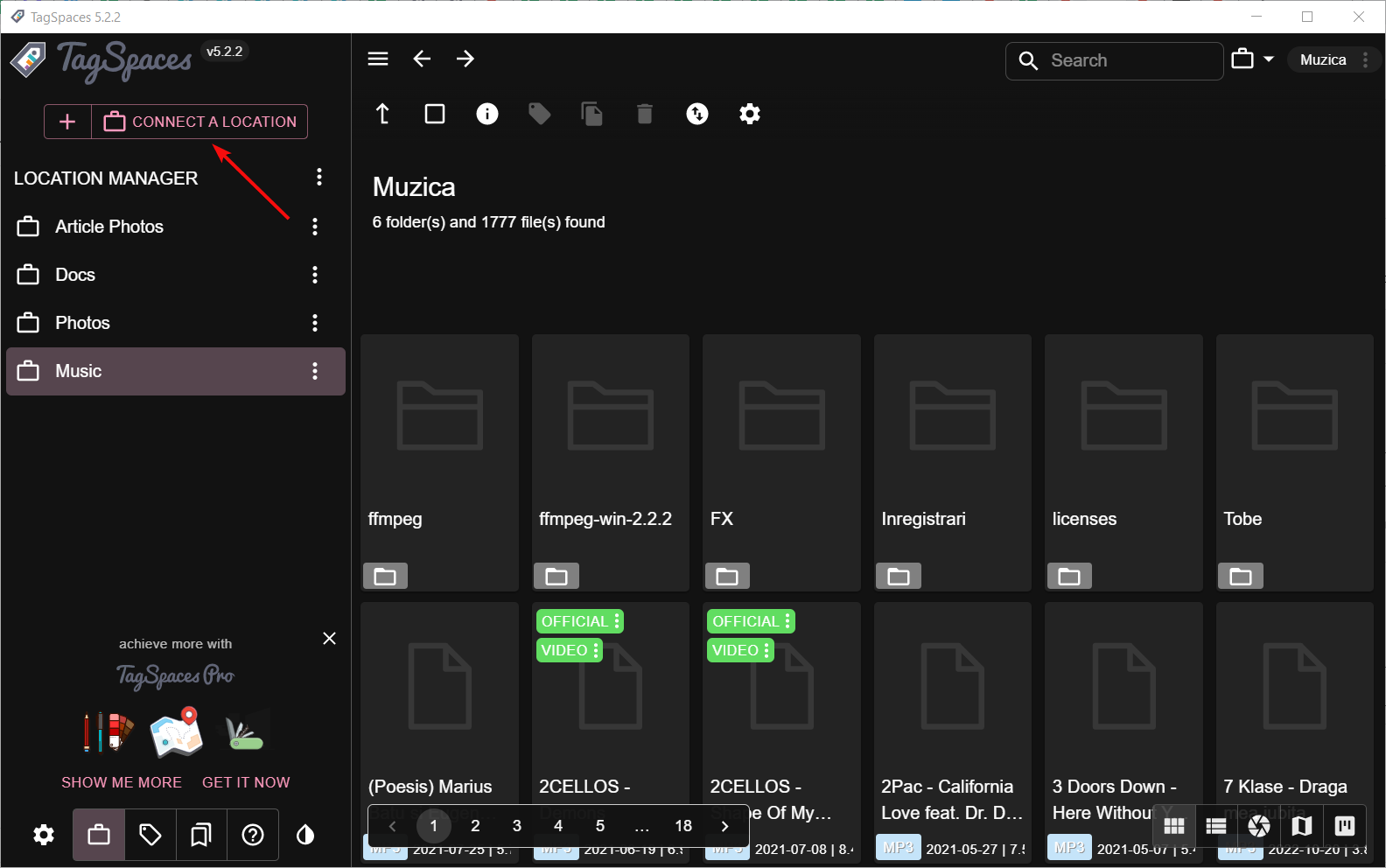Open the ffmpeg folder
The width and height of the screenshot is (1386, 868).
click(x=439, y=462)
